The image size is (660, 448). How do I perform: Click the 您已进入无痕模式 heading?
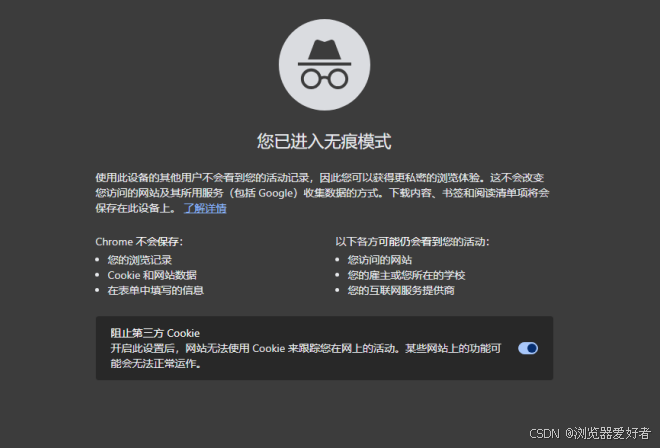[324, 141]
